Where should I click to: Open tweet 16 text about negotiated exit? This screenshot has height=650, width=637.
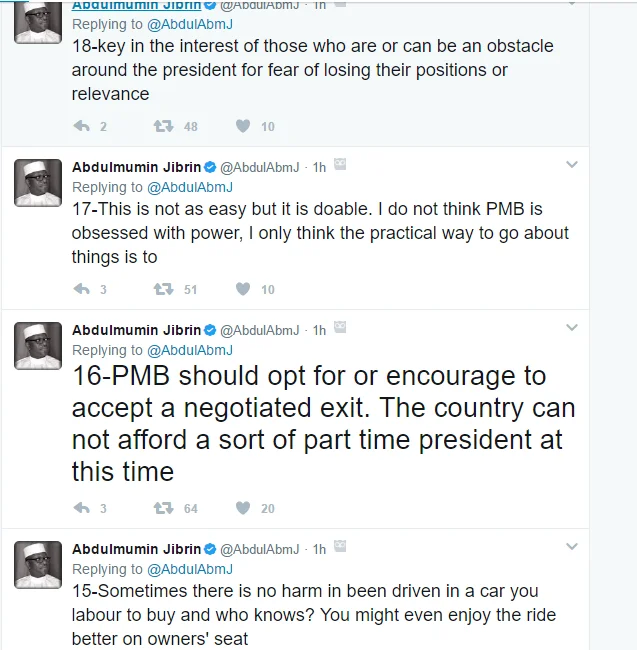tap(320, 423)
